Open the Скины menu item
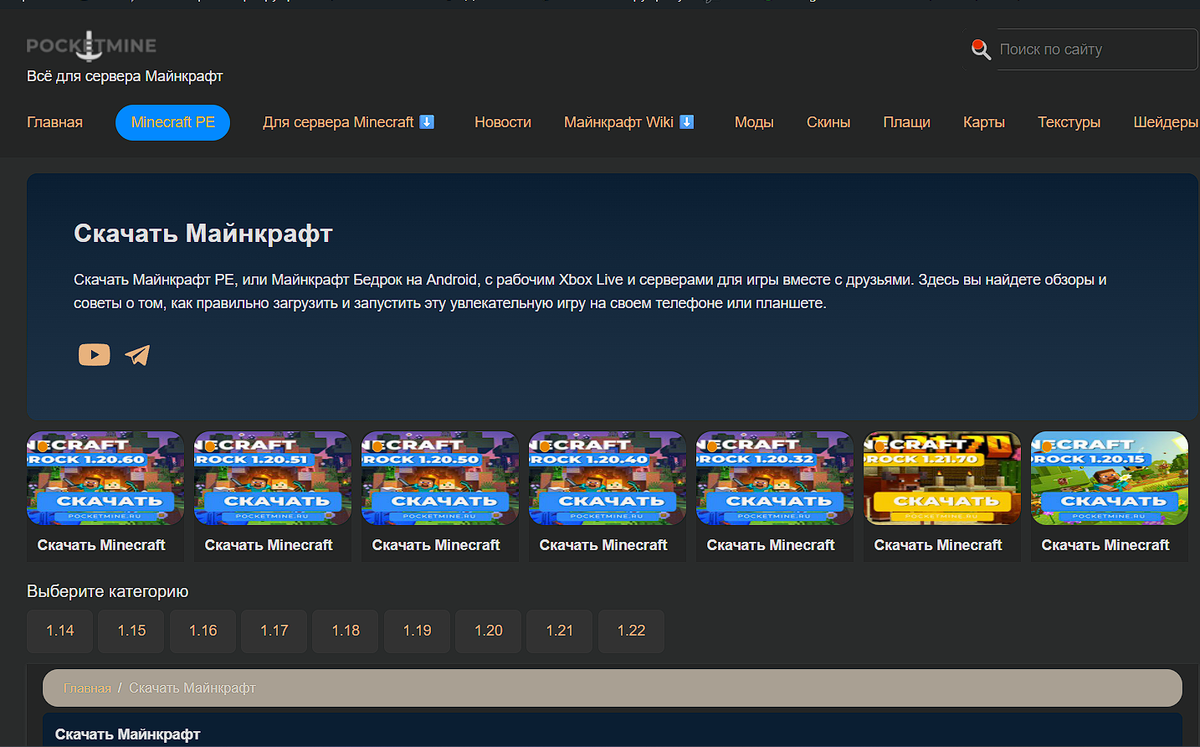The image size is (1200, 747). click(829, 122)
